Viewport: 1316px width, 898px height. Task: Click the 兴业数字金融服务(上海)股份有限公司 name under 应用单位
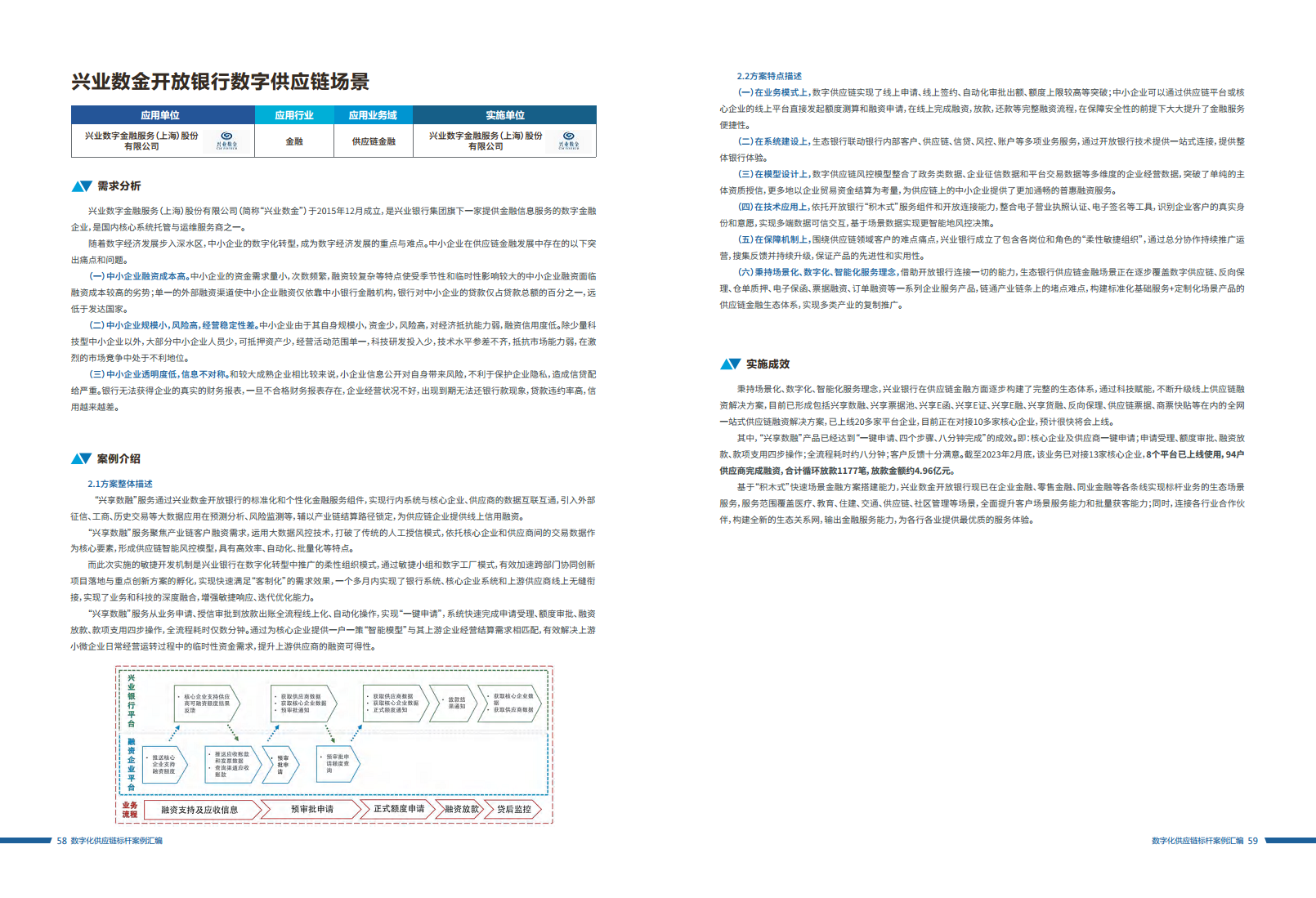coord(141,141)
